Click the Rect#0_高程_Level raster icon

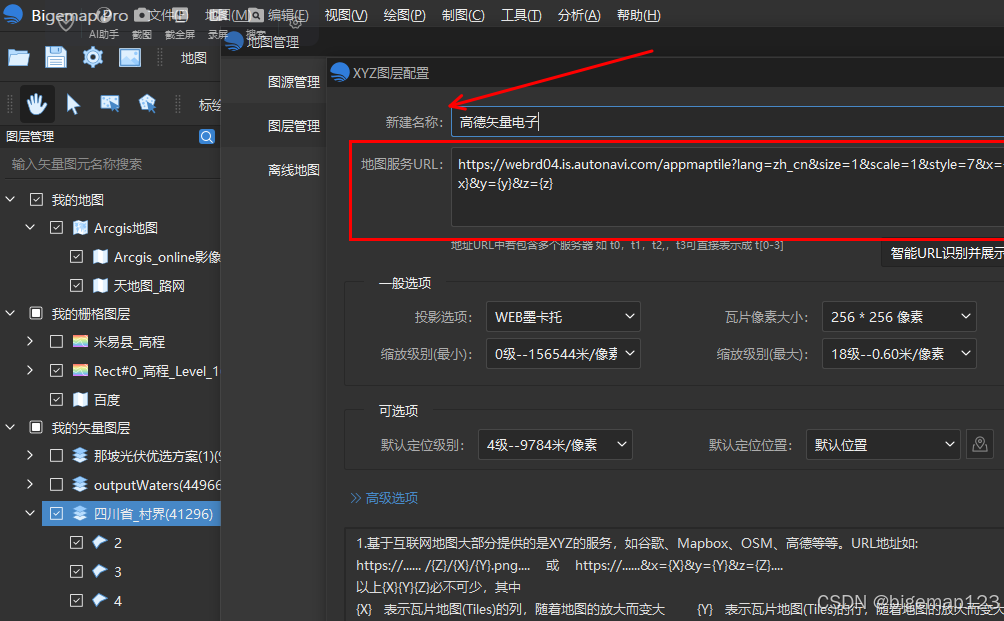click(x=81, y=370)
